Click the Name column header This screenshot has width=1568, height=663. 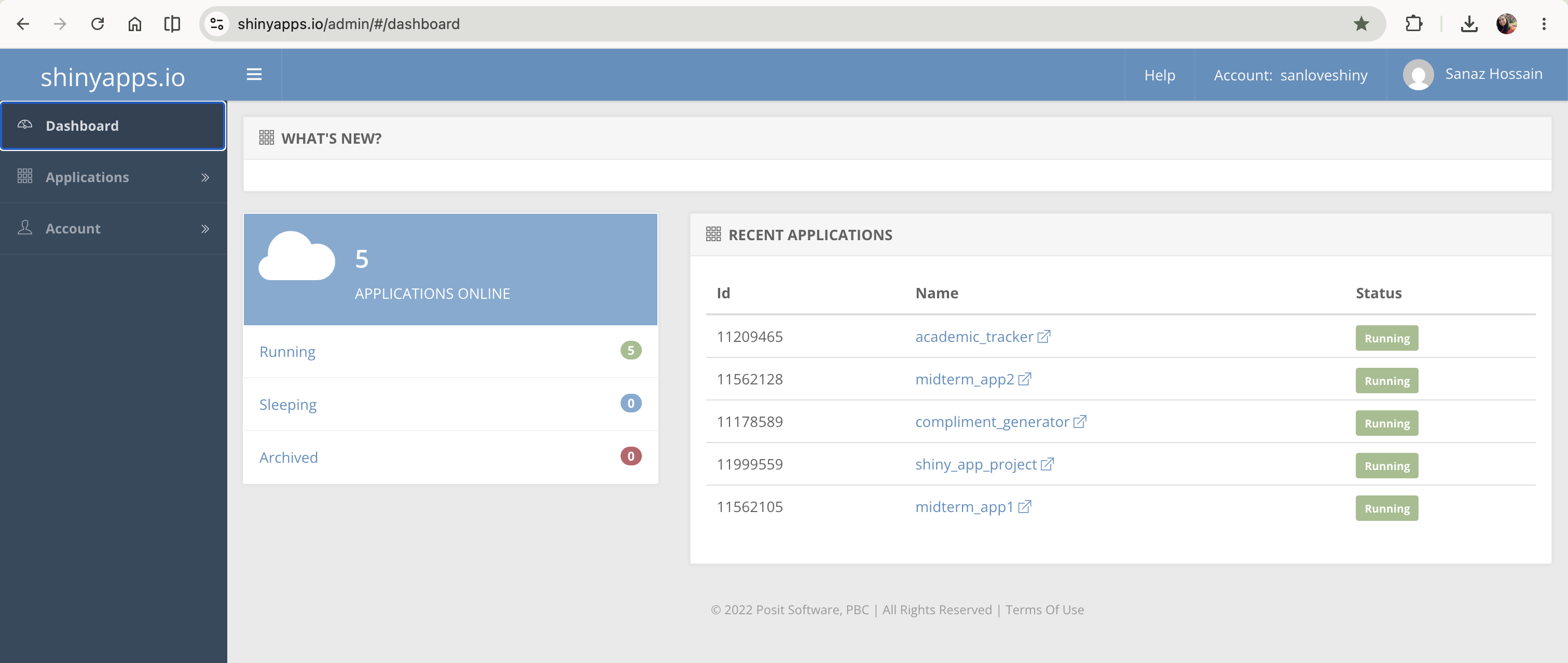pyautogui.click(x=937, y=293)
